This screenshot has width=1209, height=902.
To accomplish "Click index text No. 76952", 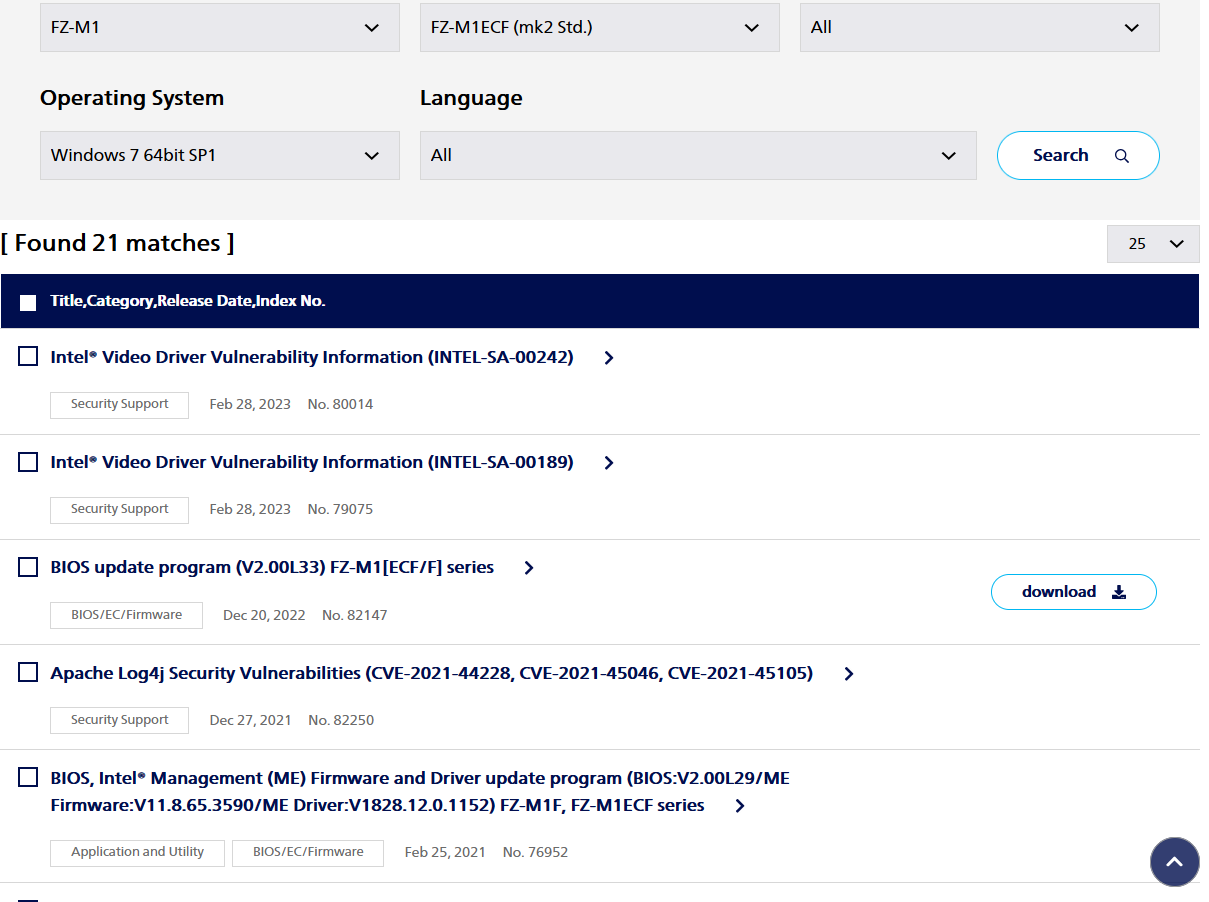I will click(x=535, y=852).
